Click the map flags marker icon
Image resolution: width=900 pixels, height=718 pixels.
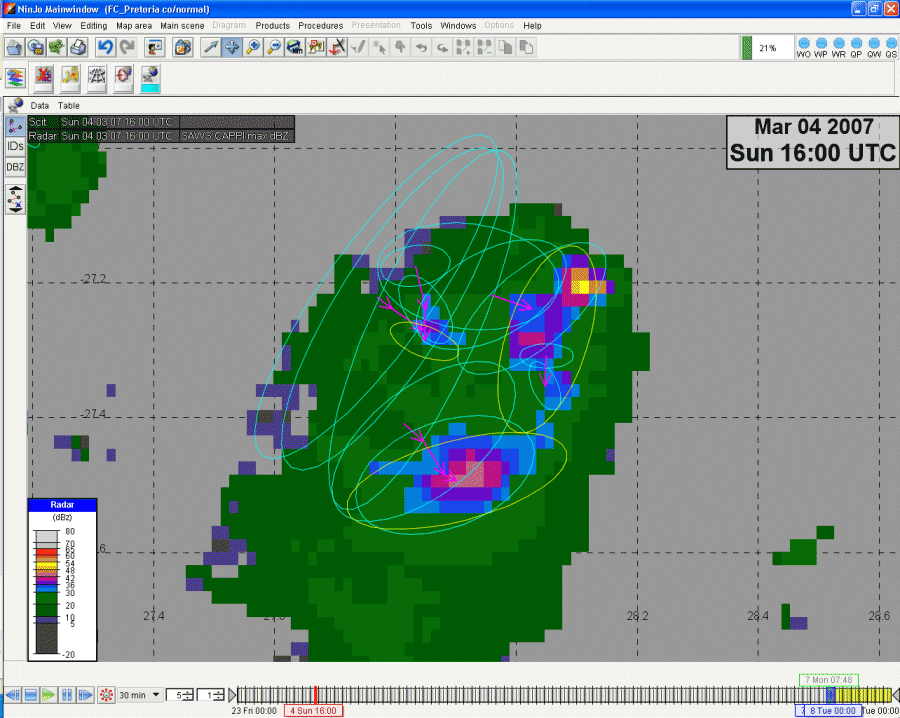[316, 48]
